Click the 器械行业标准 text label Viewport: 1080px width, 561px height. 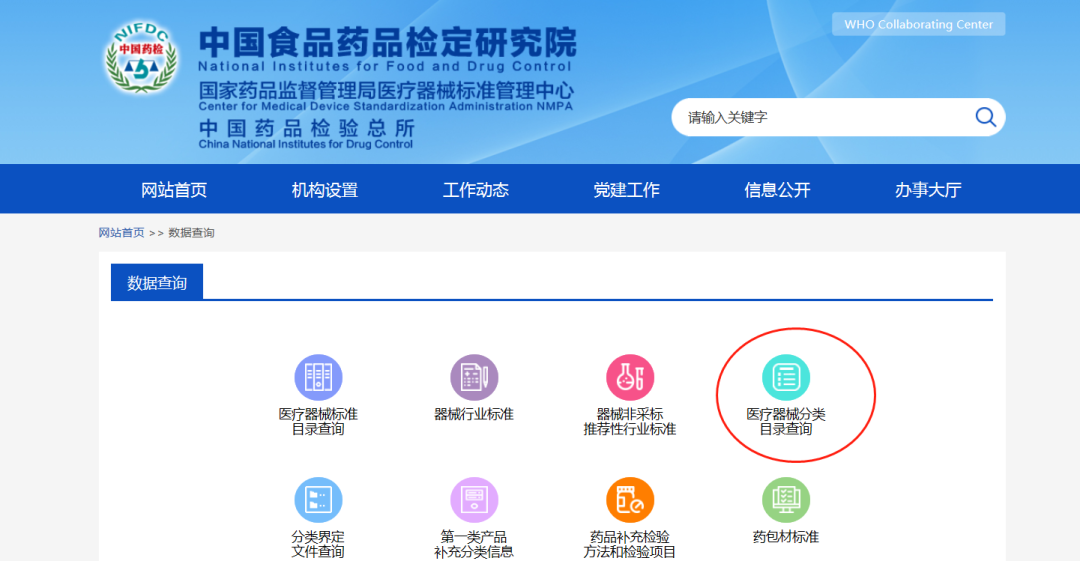(474, 414)
